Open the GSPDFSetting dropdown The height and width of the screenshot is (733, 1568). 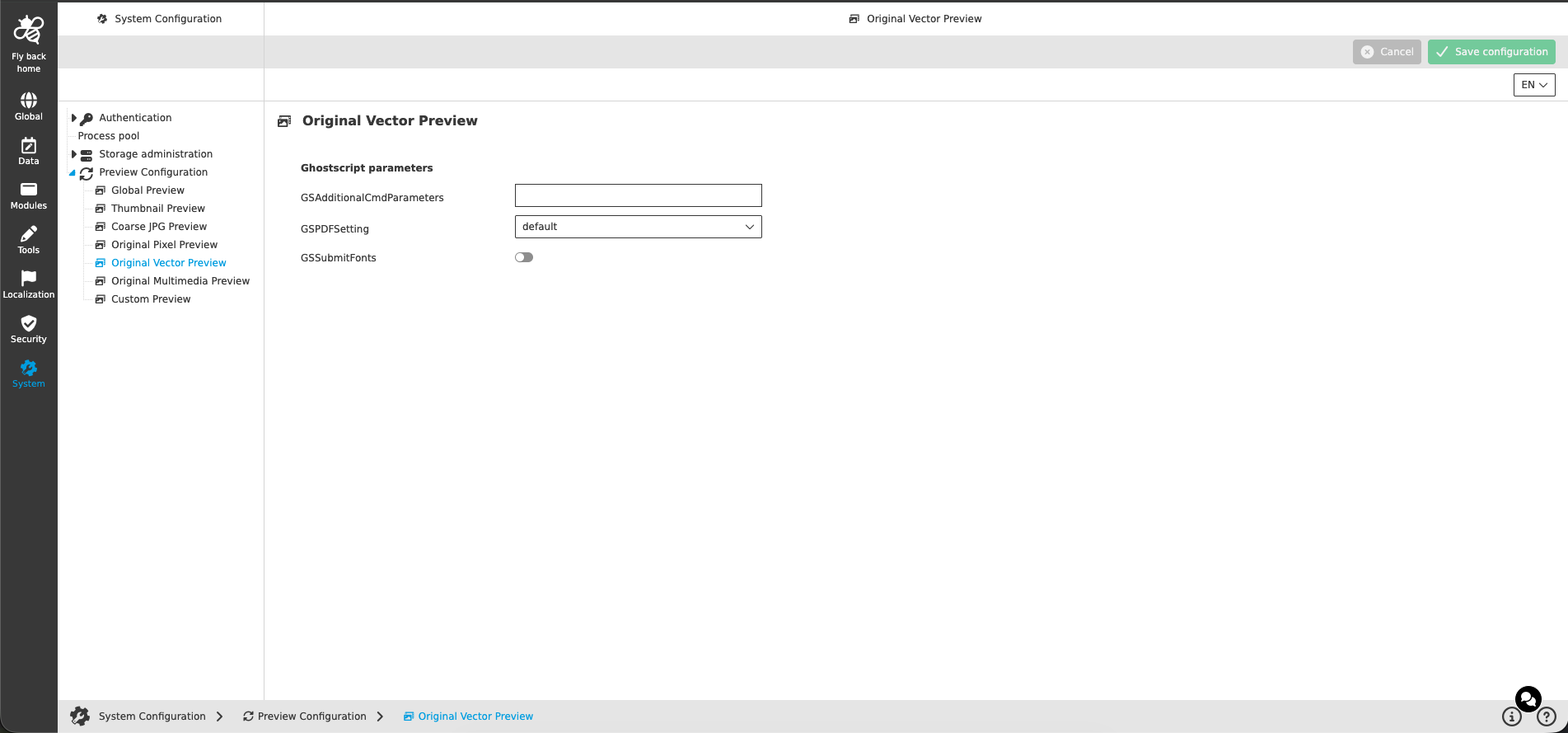639,227
